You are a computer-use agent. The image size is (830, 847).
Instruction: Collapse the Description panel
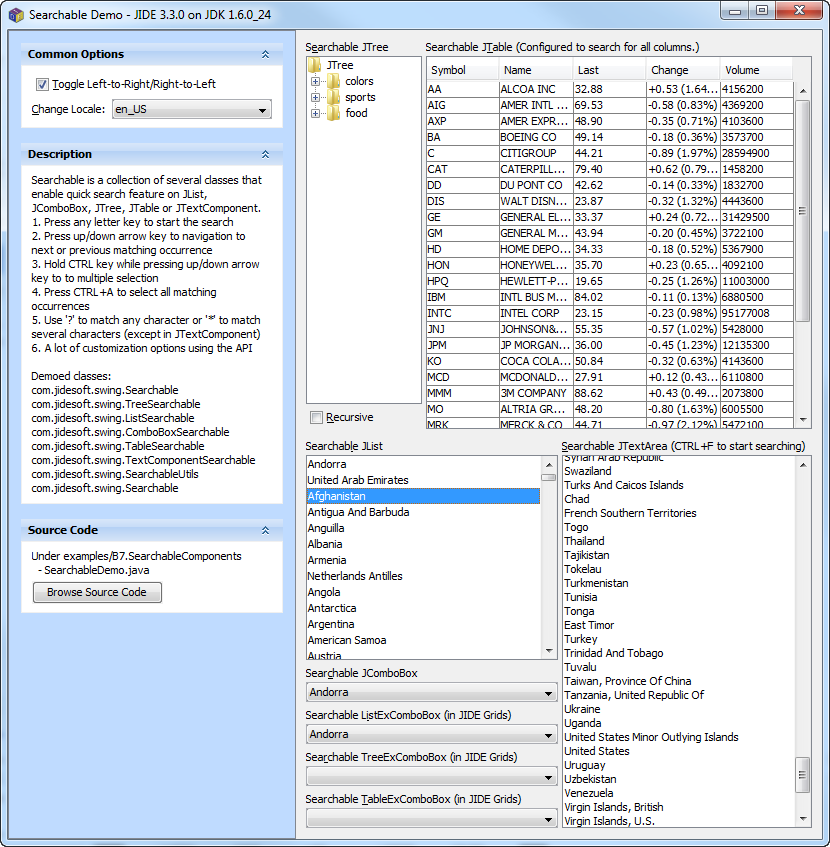265,154
